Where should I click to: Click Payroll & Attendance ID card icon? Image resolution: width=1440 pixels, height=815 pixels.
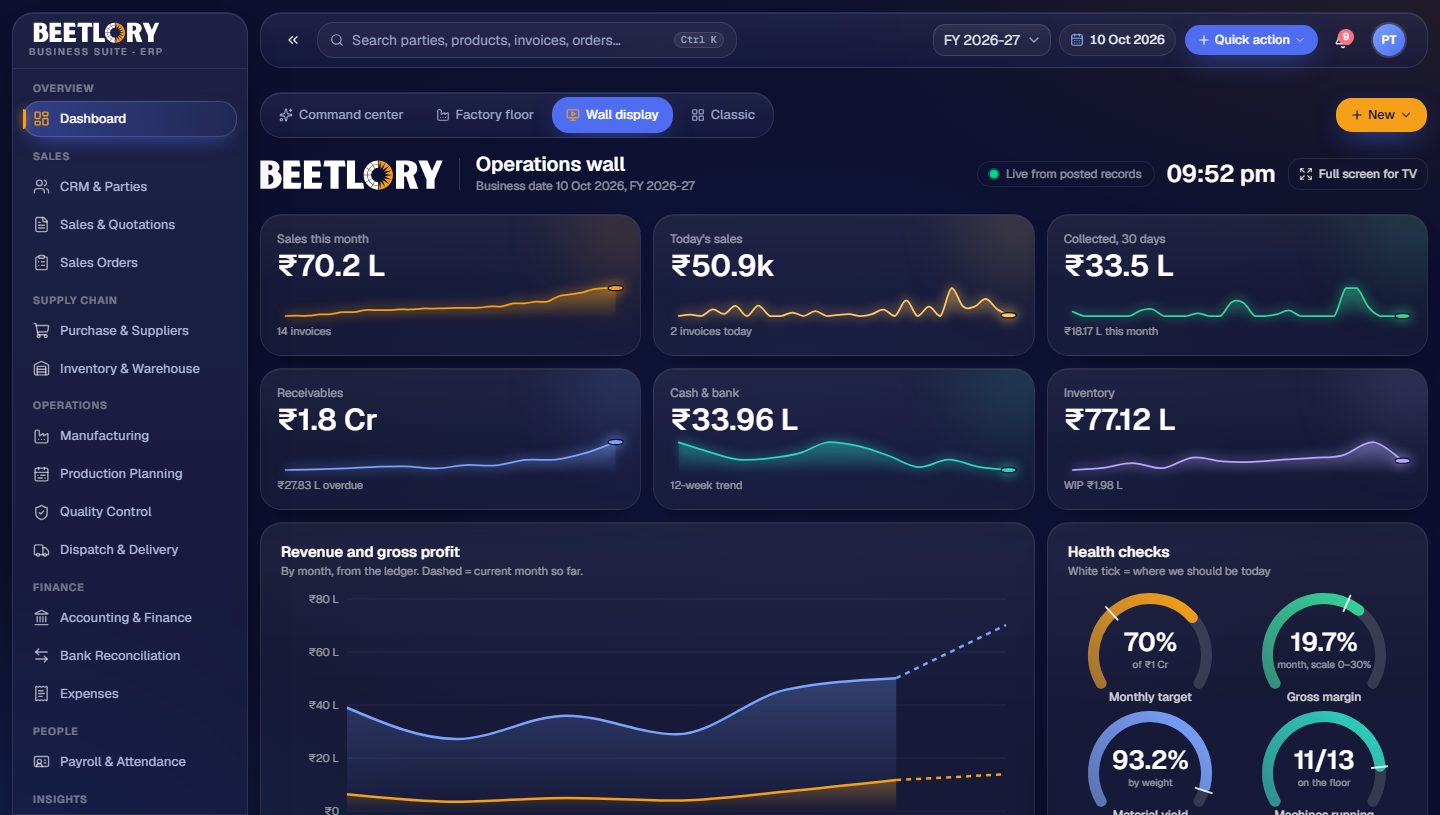click(41, 761)
